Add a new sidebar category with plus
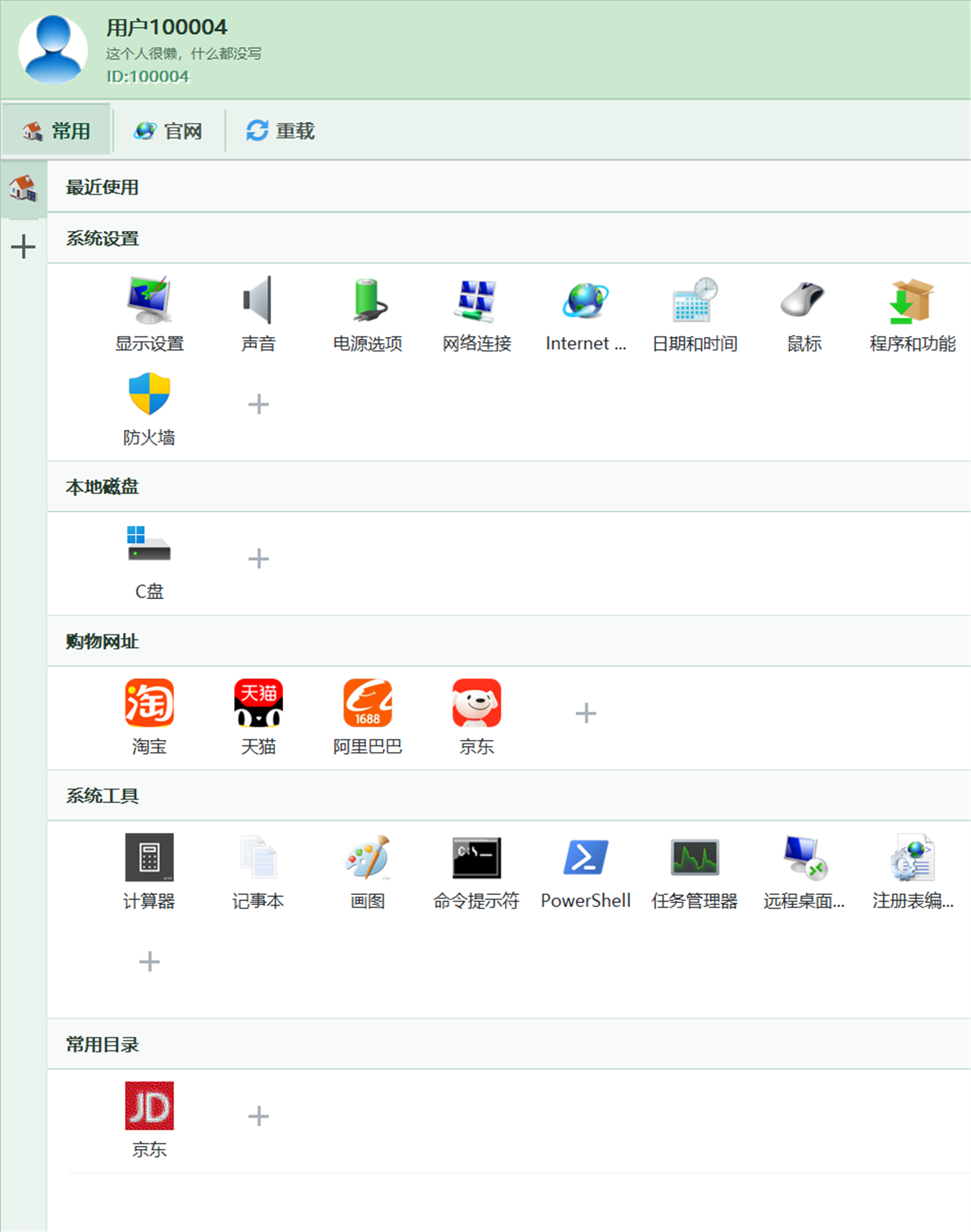The image size is (971, 1232). [x=24, y=247]
